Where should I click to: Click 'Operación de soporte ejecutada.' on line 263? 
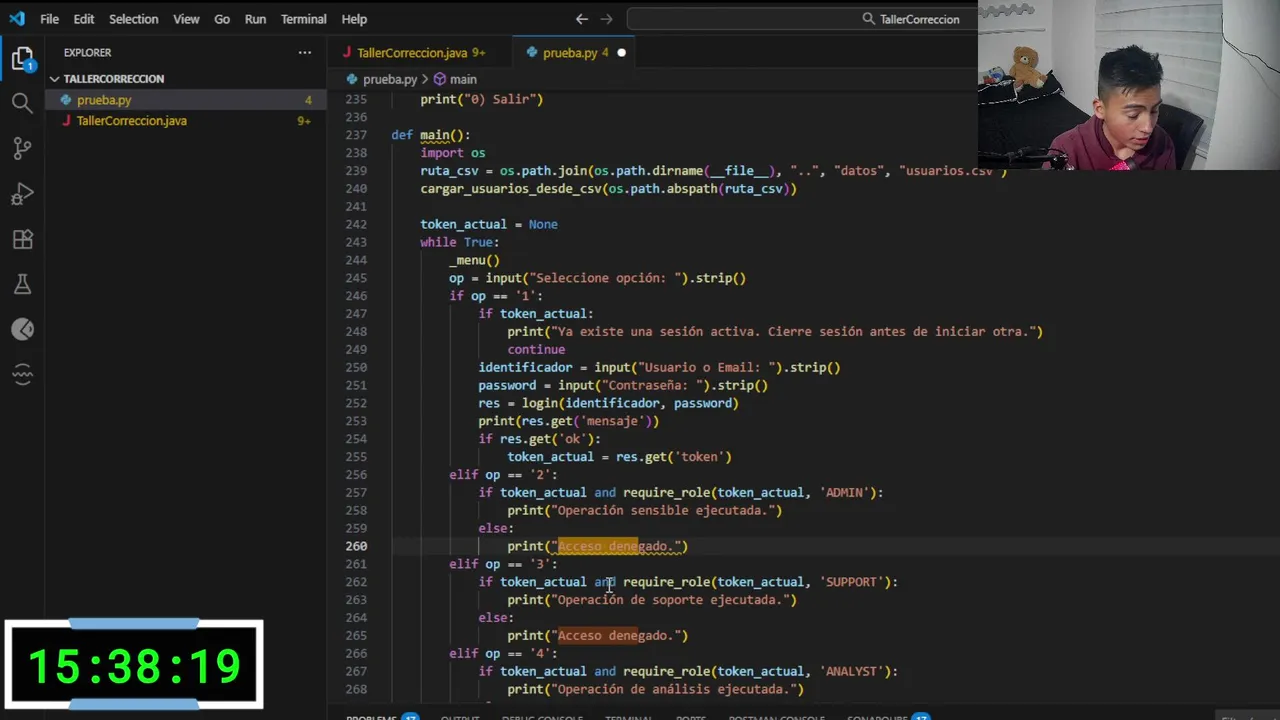[669, 600]
